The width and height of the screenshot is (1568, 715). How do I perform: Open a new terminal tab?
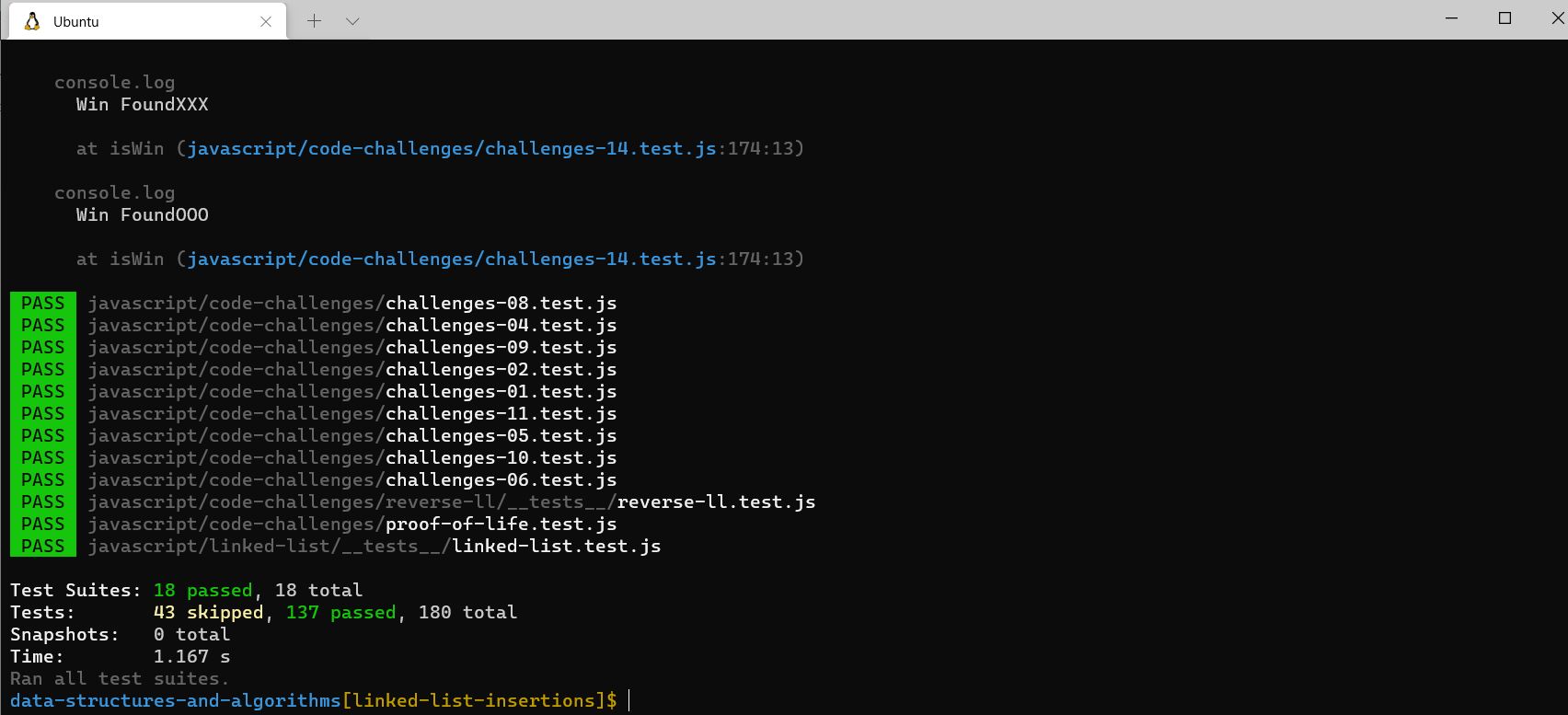tap(314, 21)
